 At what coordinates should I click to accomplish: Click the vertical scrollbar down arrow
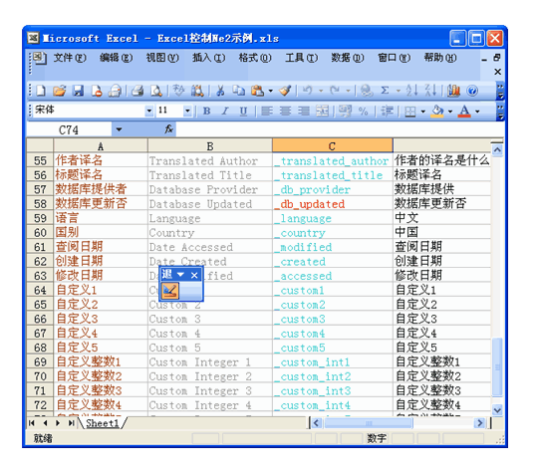point(497,409)
